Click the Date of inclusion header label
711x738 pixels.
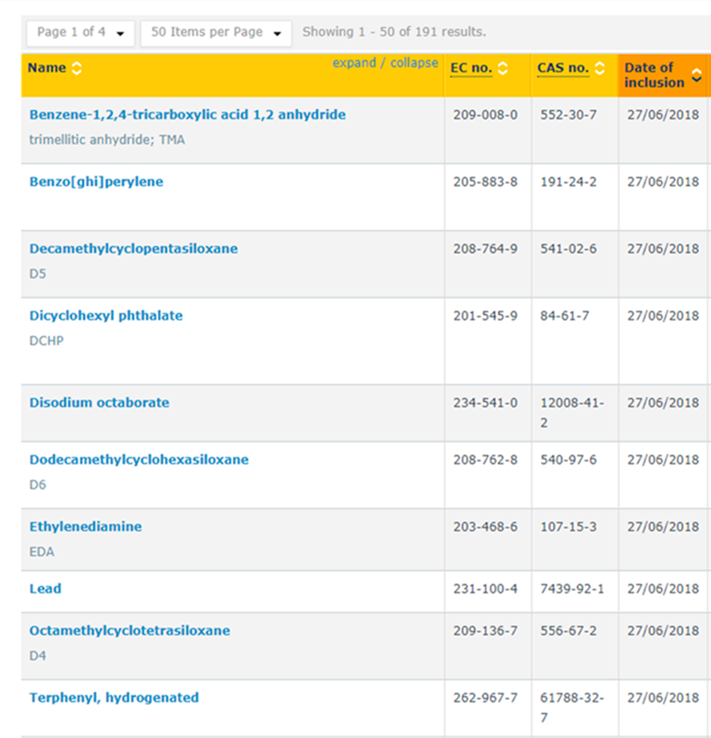point(653,75)
